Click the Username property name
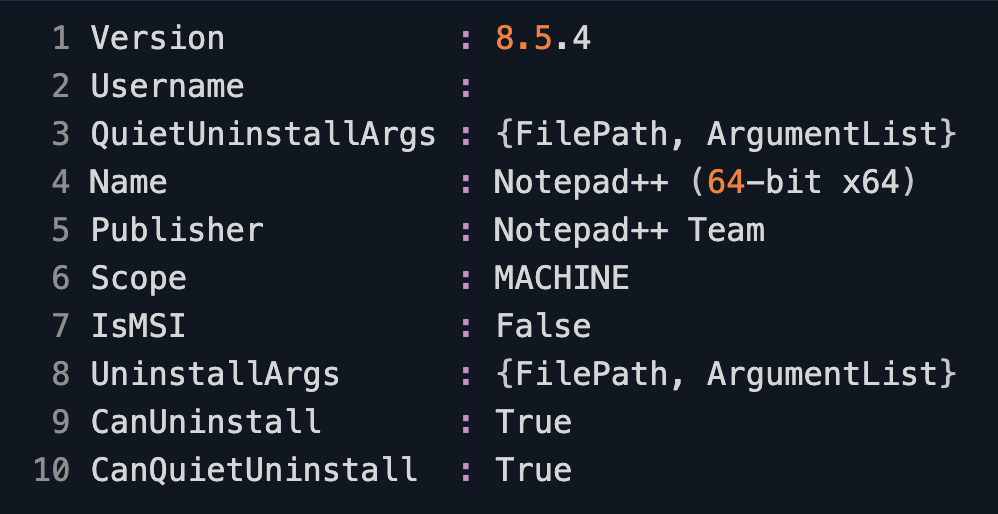The image size is (998, 514). [x=167, y=87]
